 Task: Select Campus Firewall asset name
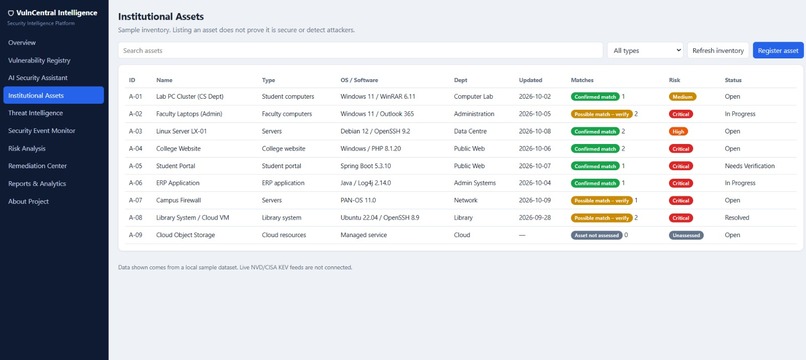coord(178,201)
